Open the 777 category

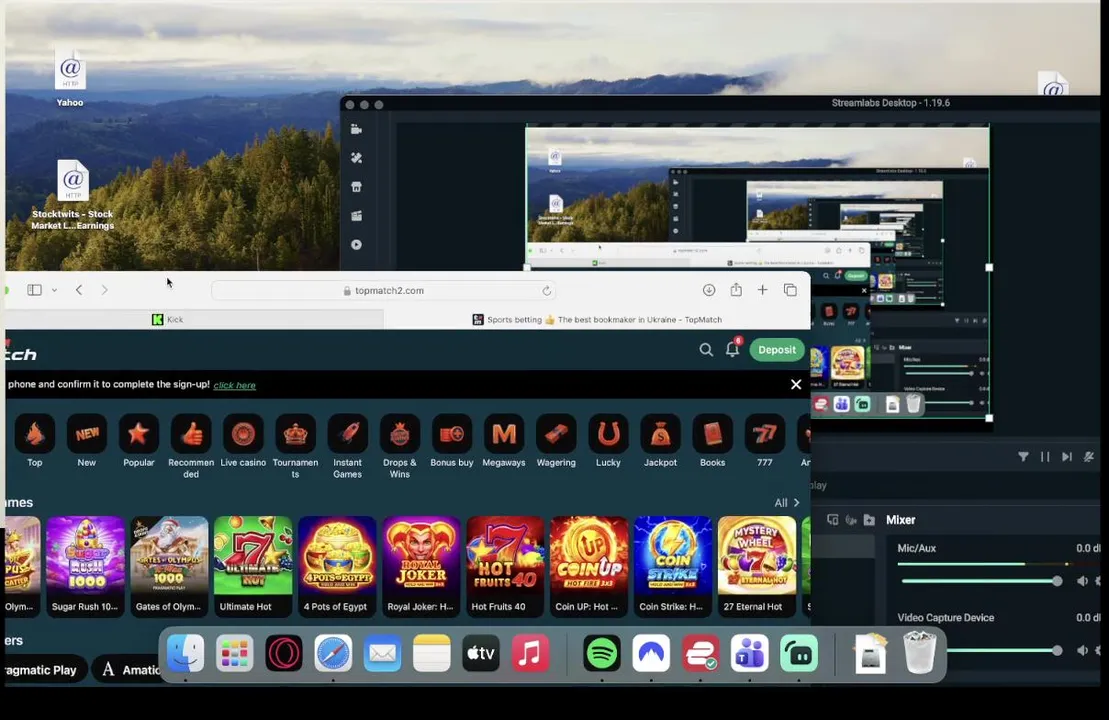click(x=765, y=441)
